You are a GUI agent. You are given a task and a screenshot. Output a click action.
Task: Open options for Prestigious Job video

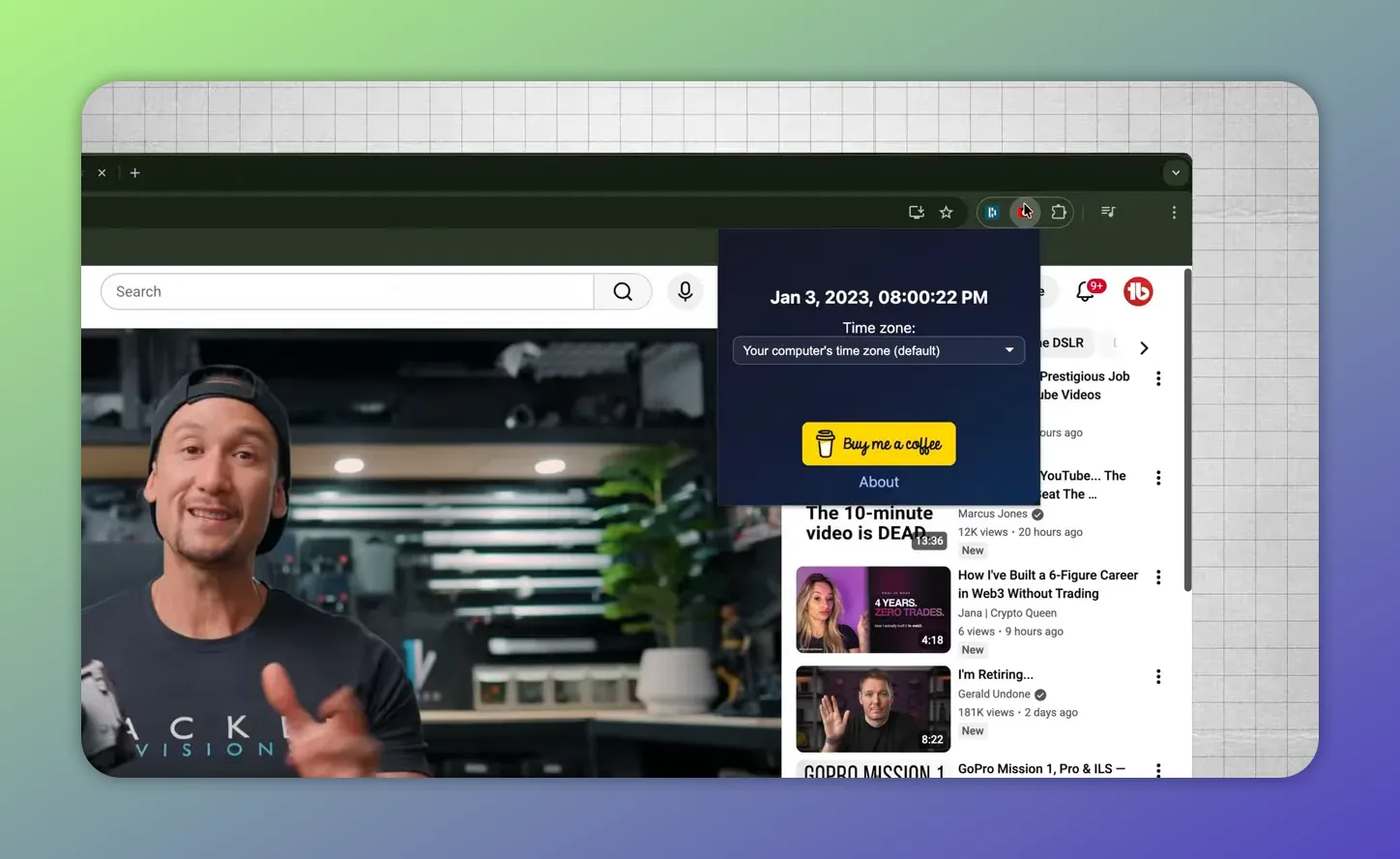pyautogui.click(x=1158, y=378)
